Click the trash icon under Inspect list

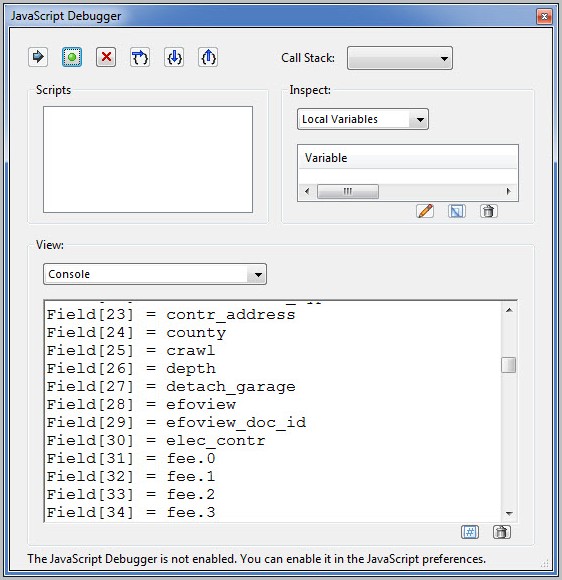pos(488,211)
